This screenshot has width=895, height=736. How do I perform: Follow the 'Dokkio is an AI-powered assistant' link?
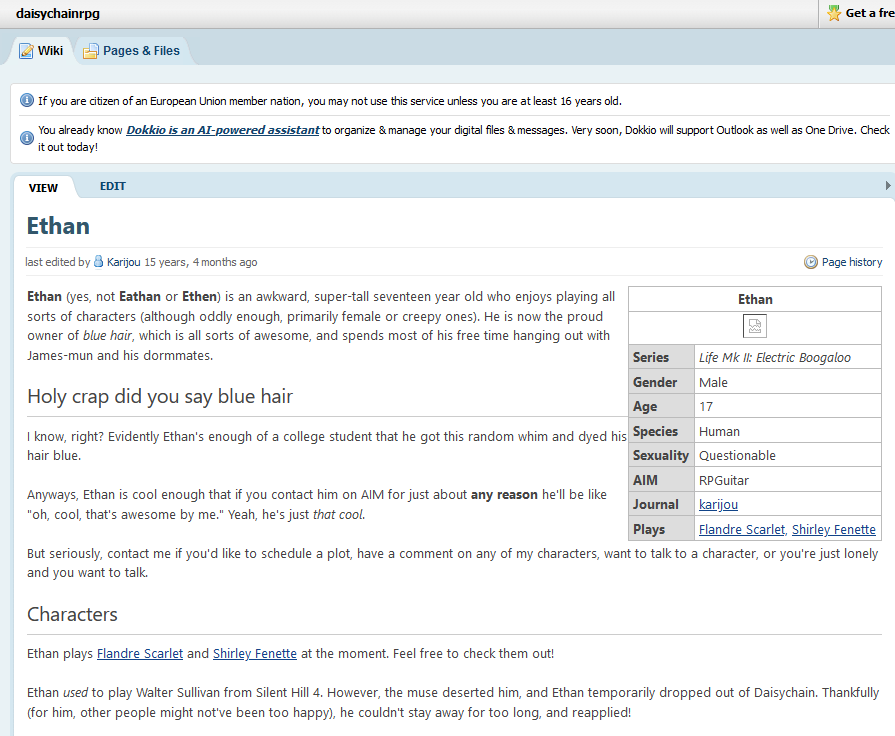[x=223, y=130]
